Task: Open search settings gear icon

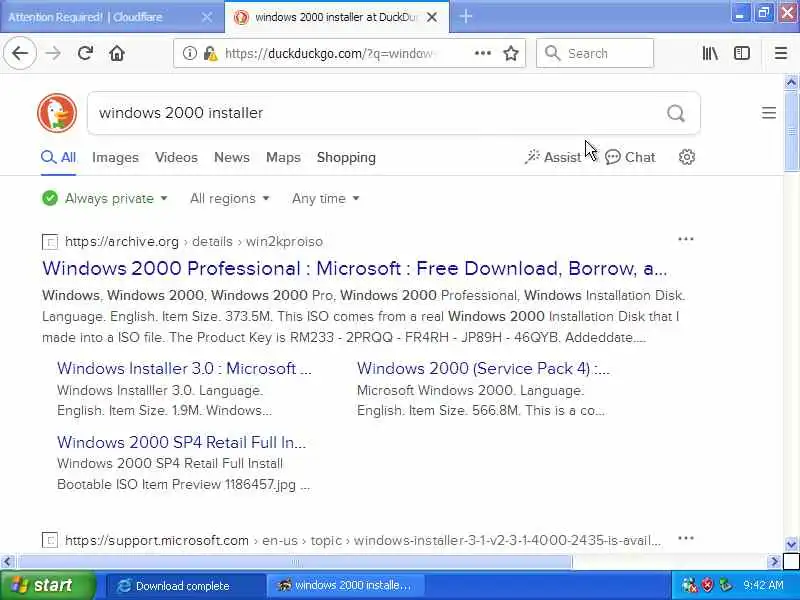Action: tap(687, 157)
